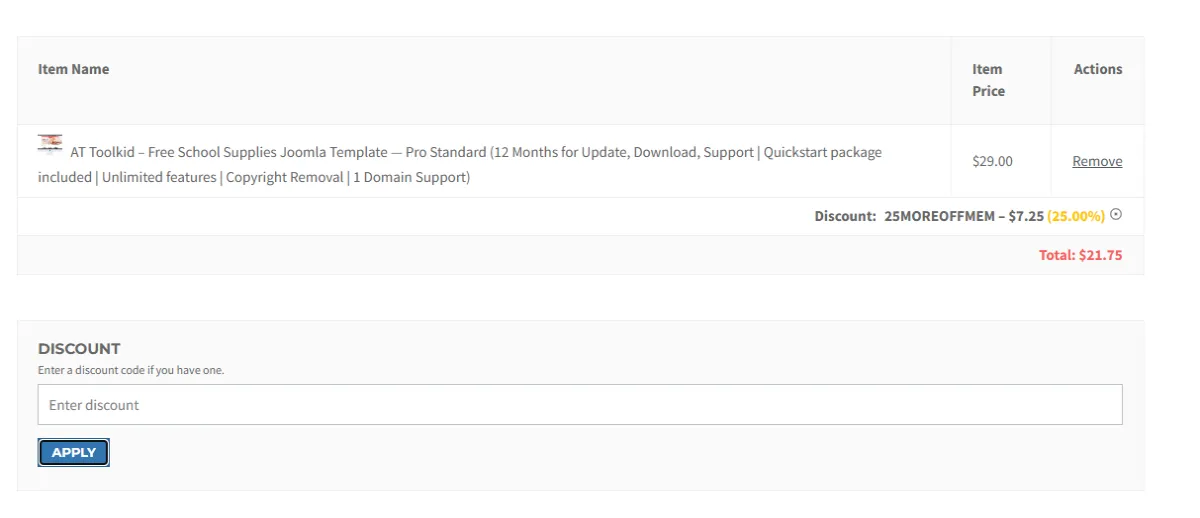Click the '1 Domain Support' description text
The height and width of the screenshot is (518, 1200).
pos(408,178)
